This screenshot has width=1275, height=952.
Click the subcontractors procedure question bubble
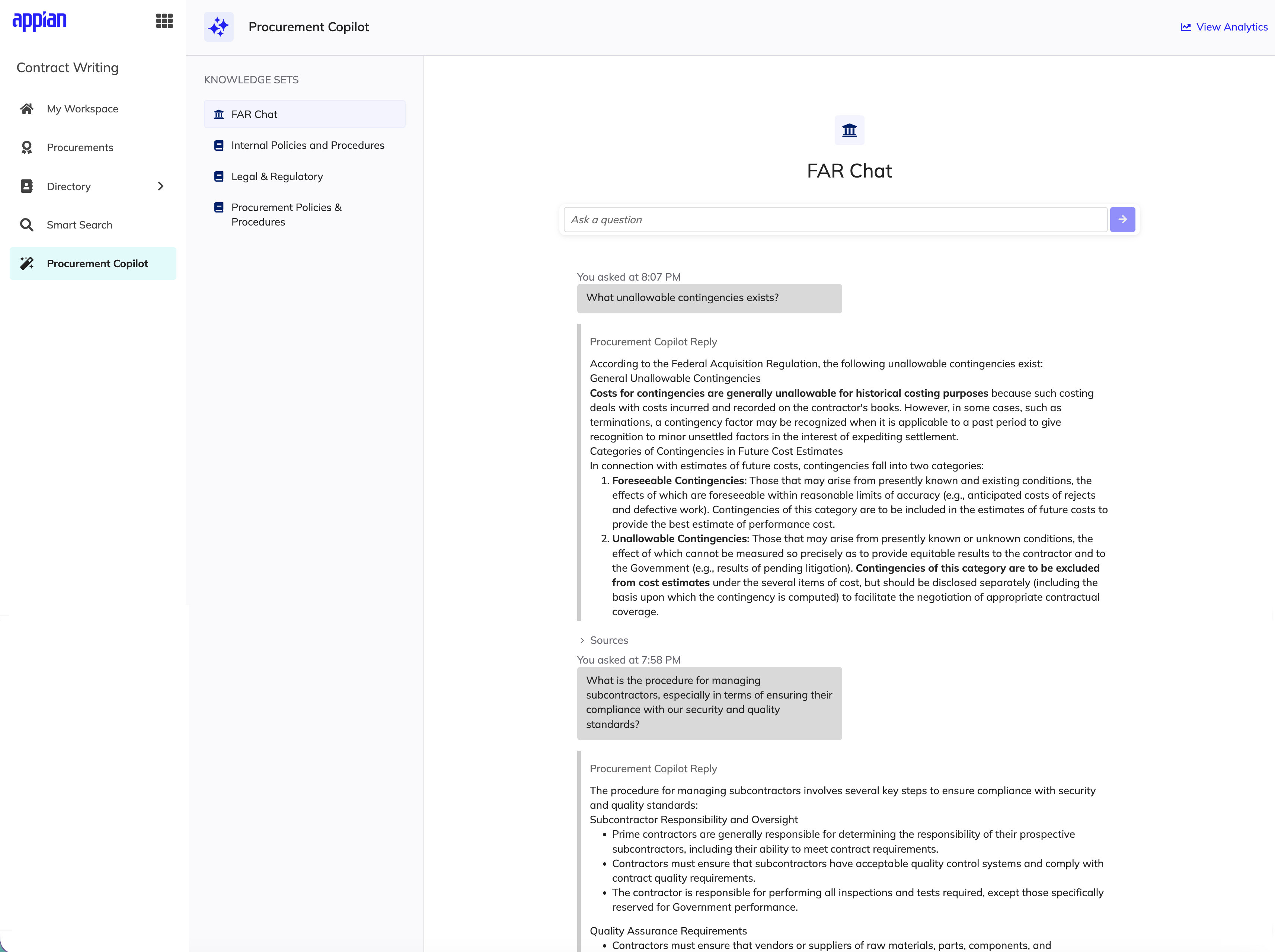tap(709, 703)
